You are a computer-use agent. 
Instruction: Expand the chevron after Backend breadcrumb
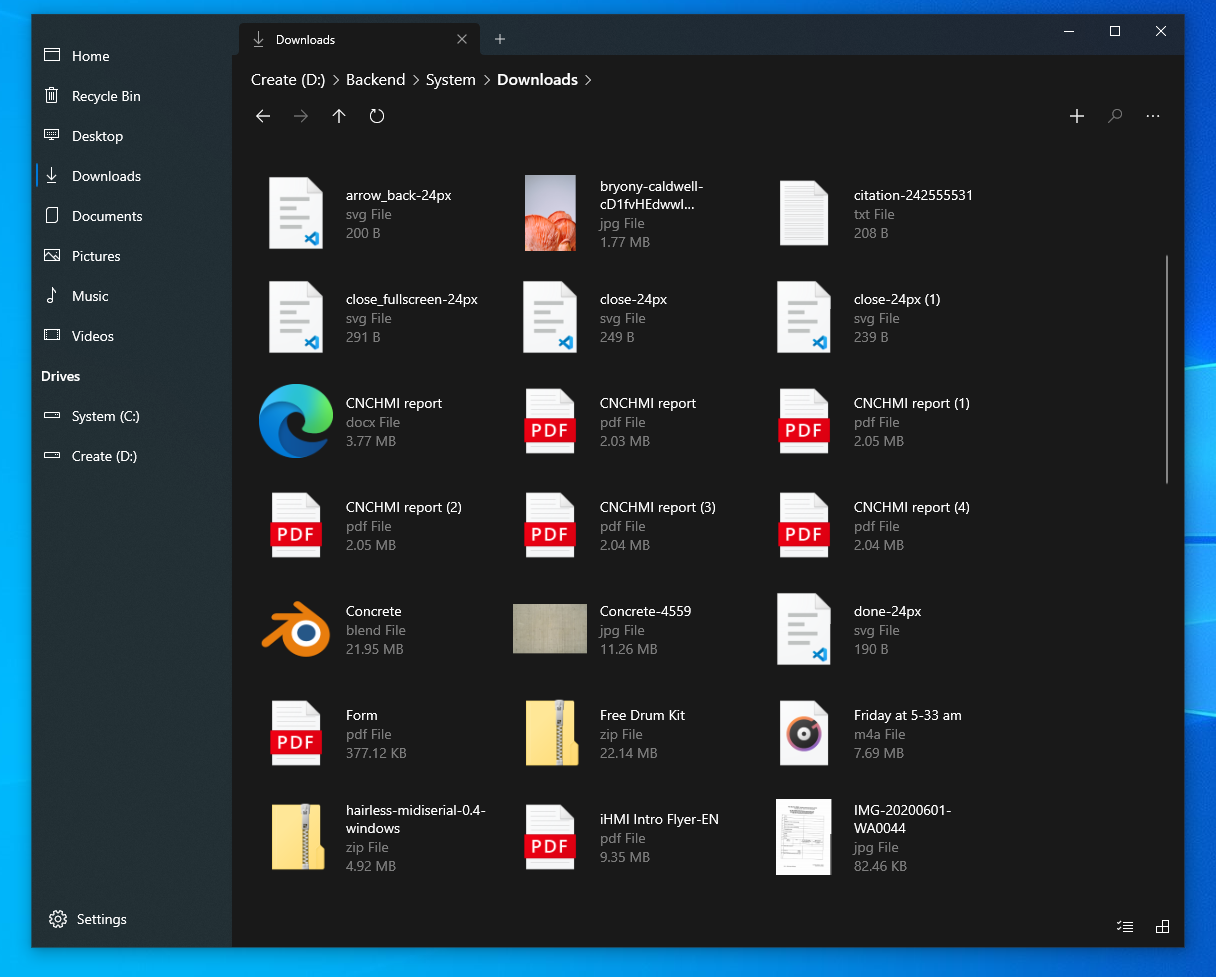[416, 80]
